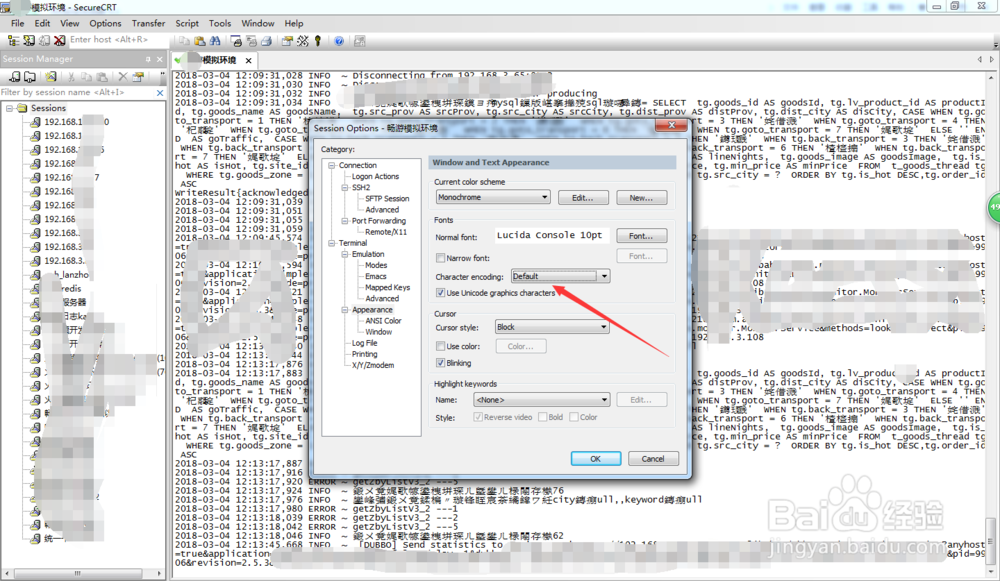Image resolution: width=1000 pixels, height=581 pixels.
Task: Click Properties icon in Session Manager toolbar
Action: click(x=138, y=77)
